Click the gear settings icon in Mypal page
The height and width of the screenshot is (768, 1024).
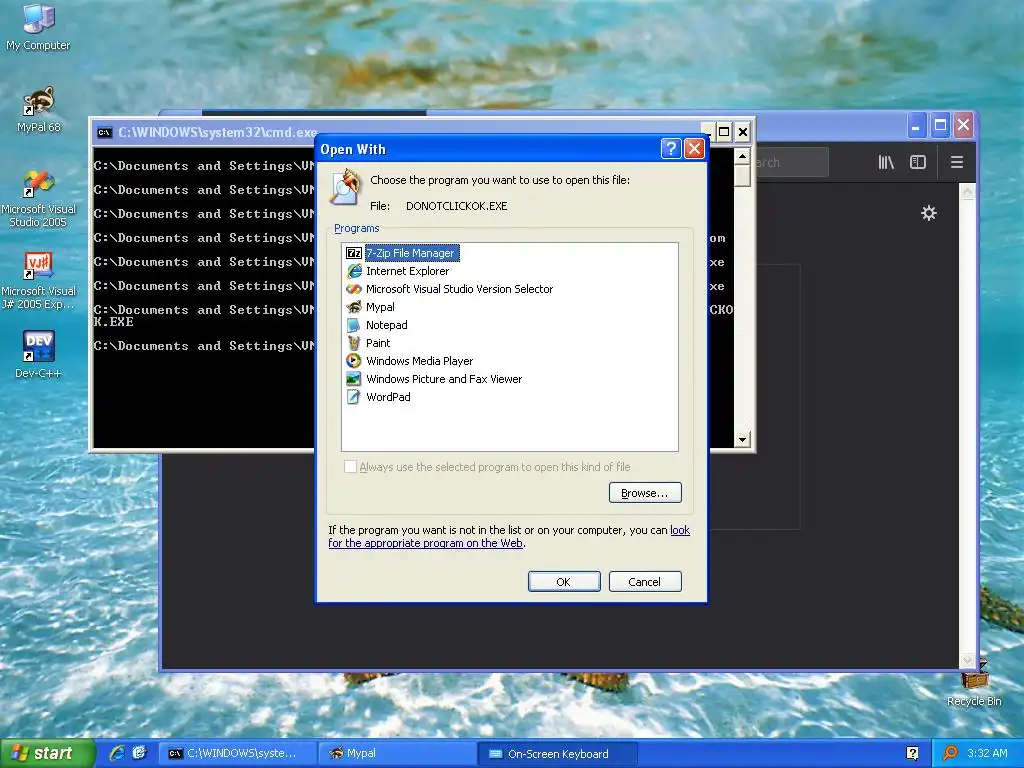click(929, 213)
